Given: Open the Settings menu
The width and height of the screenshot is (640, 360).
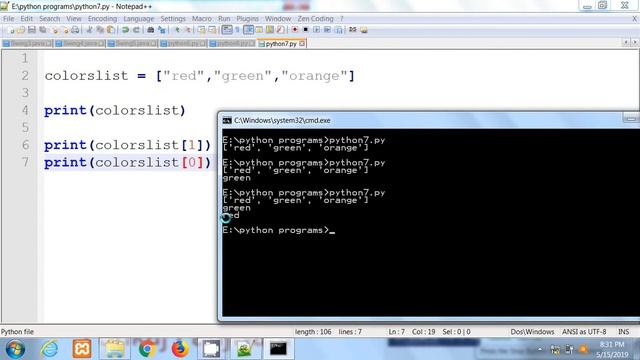Looking at the screenshot, I should tap(173, 19).
